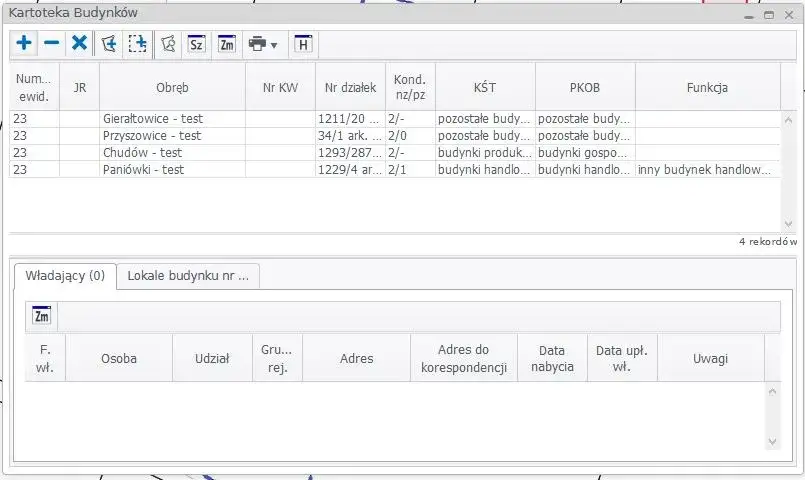Click the polygon with plus selection icon

[x=108, y=43]
